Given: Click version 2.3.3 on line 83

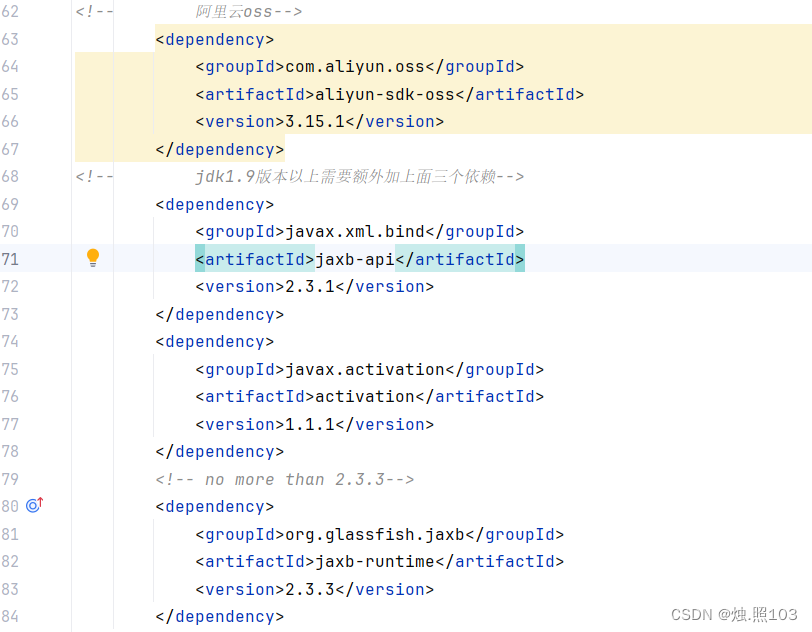Looking at the screenshot, I should (310, 590).
